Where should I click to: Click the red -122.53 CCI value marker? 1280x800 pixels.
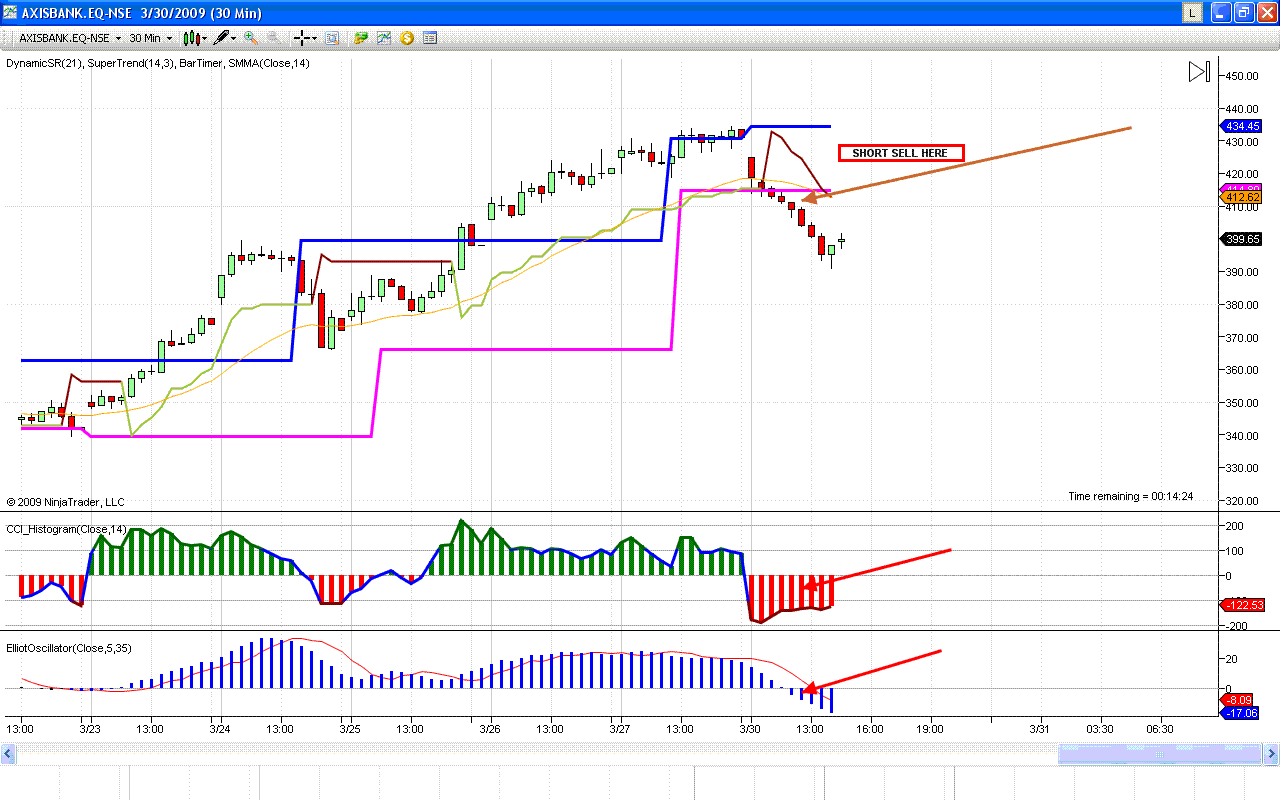click(1244, 605)
